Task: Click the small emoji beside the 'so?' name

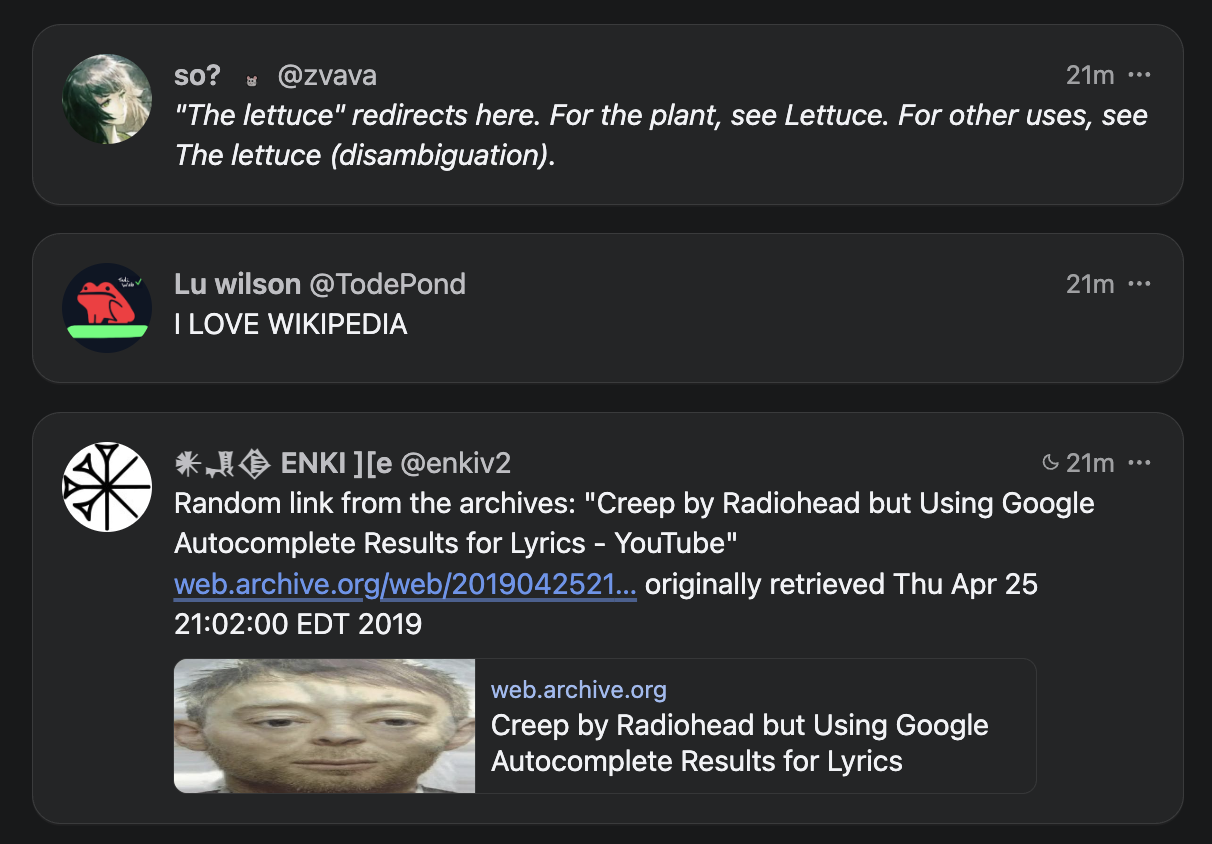Action: tap(252, 78)
